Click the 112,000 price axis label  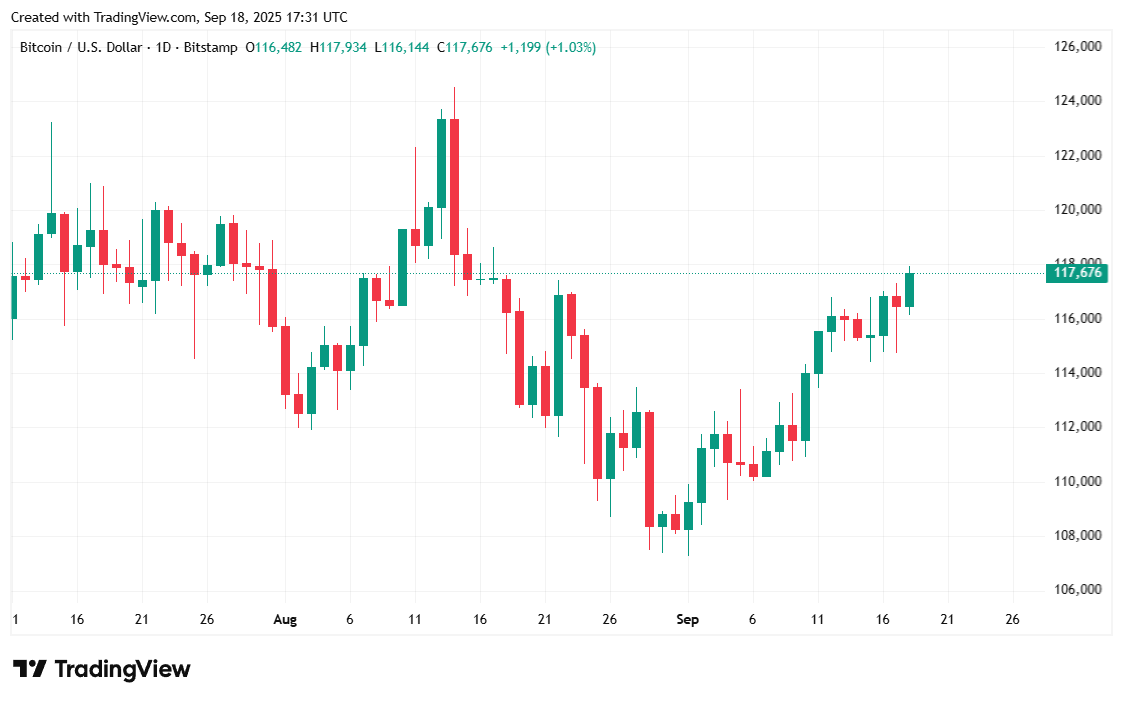pos(1078,427)
